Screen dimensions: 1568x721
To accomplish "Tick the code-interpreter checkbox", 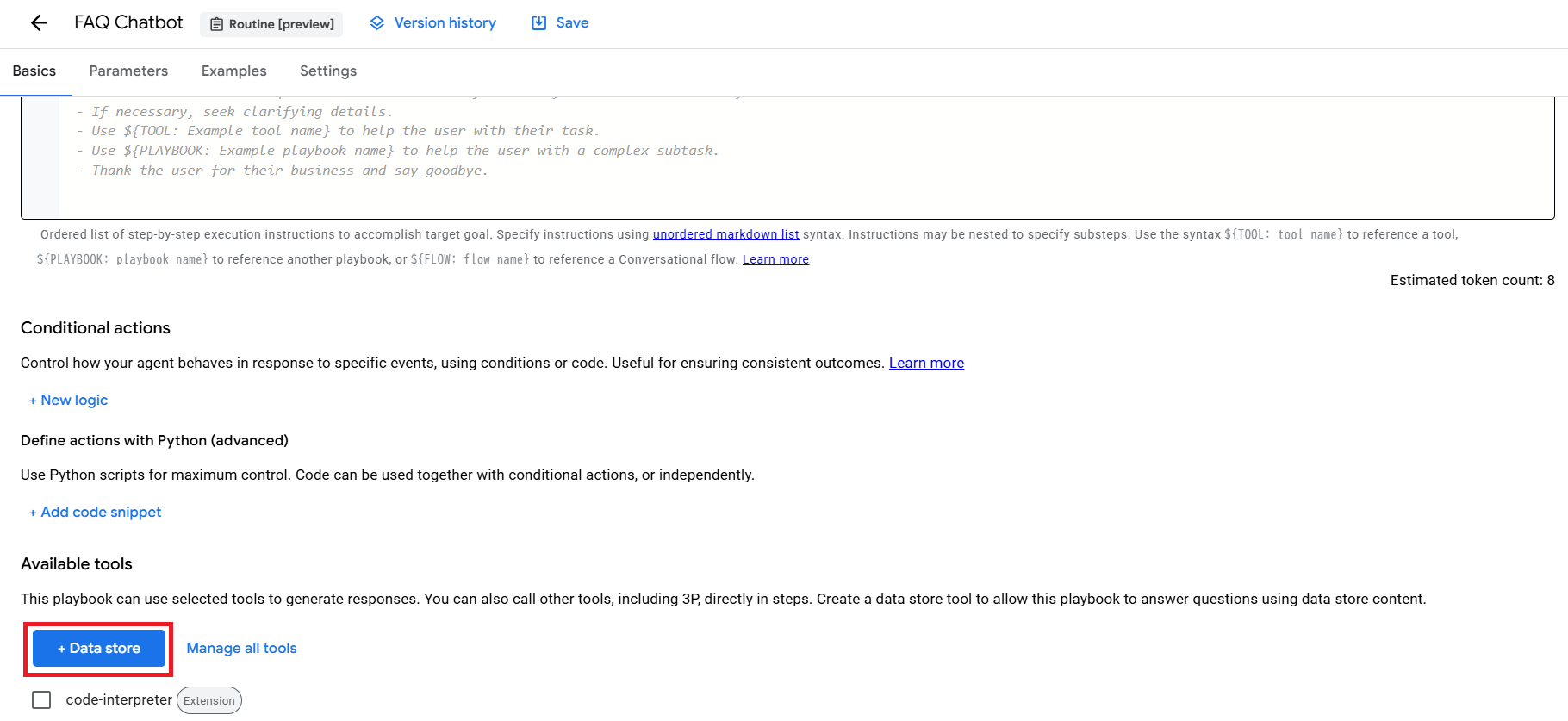I will click(41, 699).
